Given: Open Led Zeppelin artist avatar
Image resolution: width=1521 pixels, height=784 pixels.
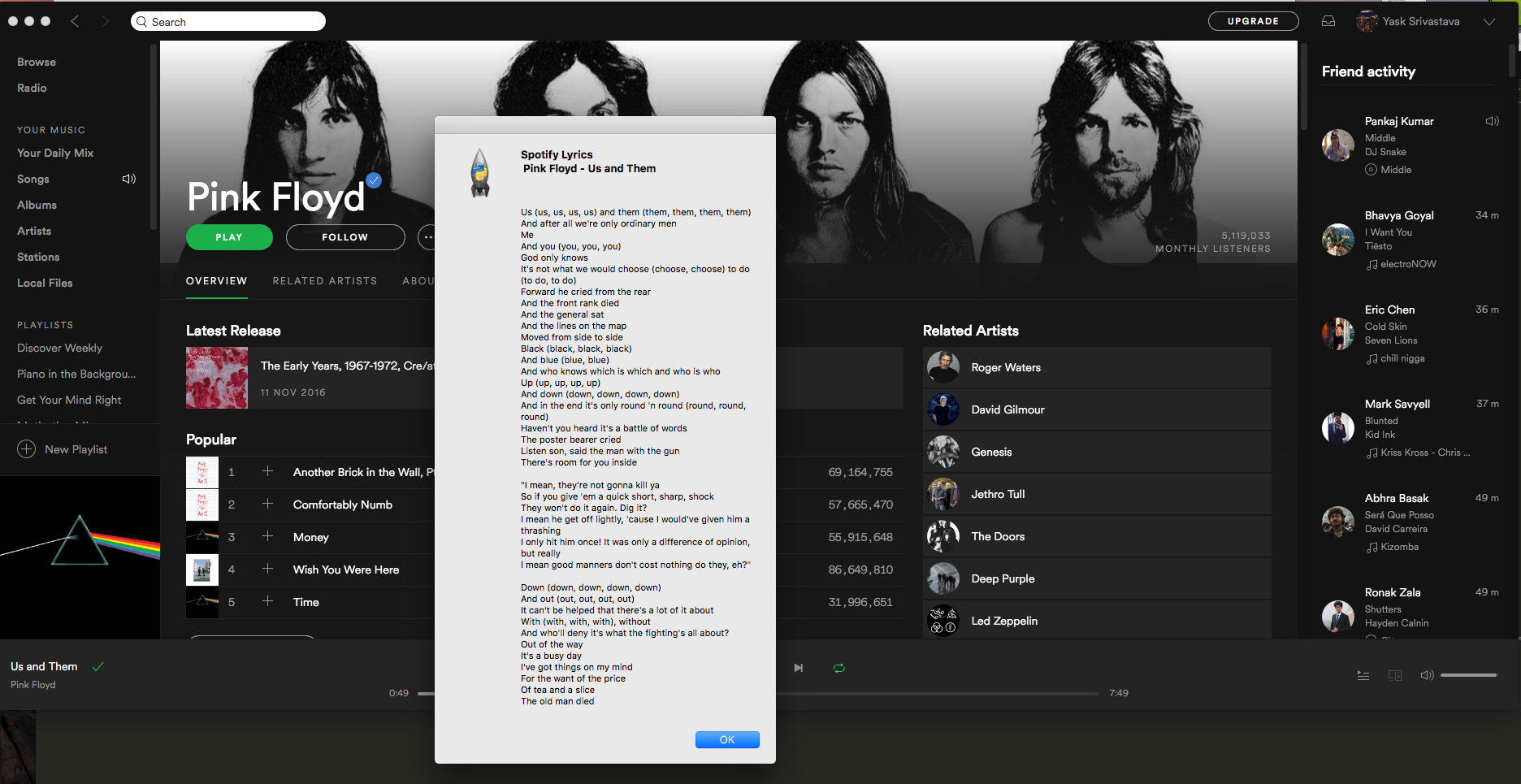Looking at the screenshot, I should click(x=943, y=621).
